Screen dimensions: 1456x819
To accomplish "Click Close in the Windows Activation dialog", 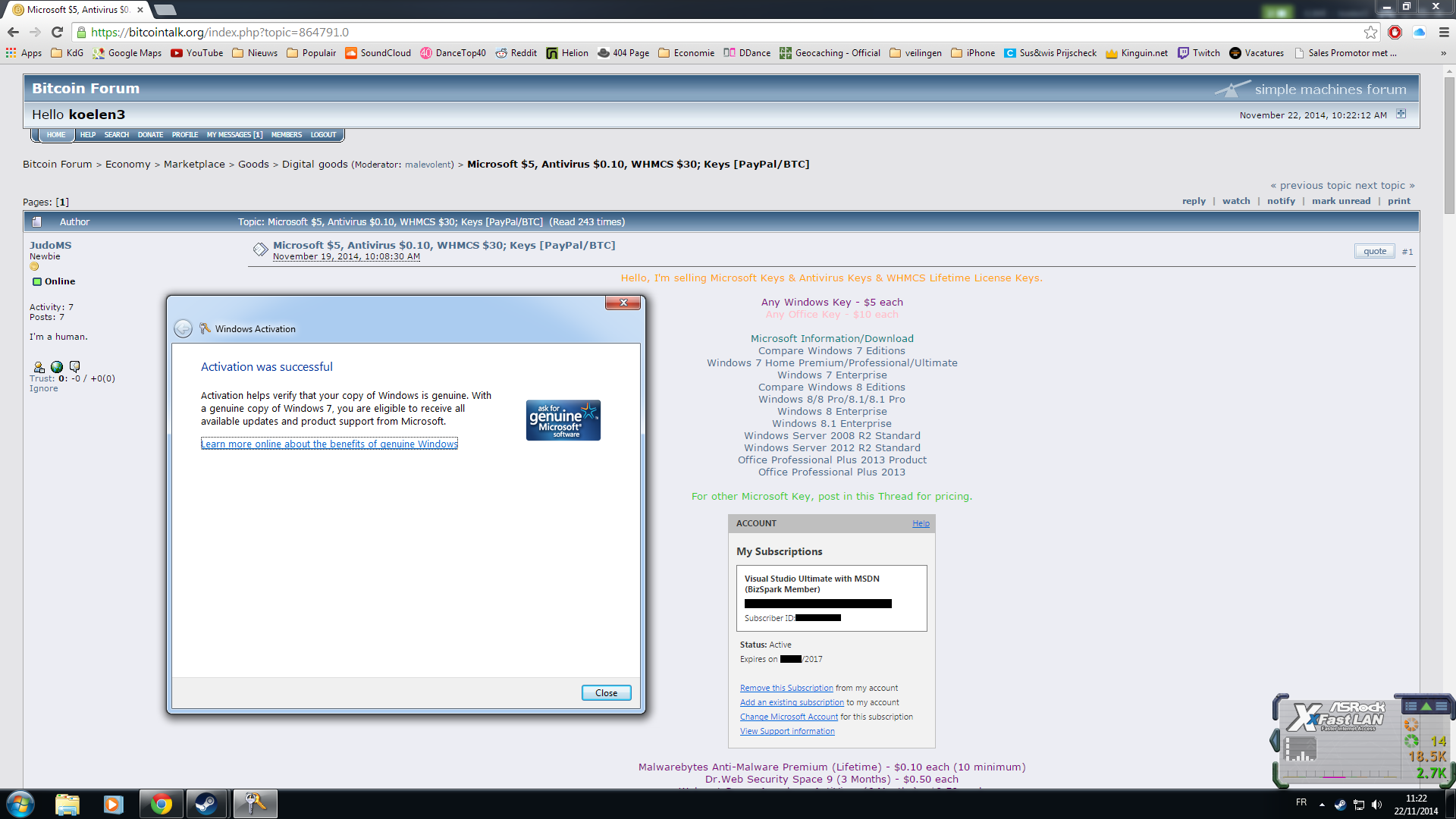I will point(606,693).
